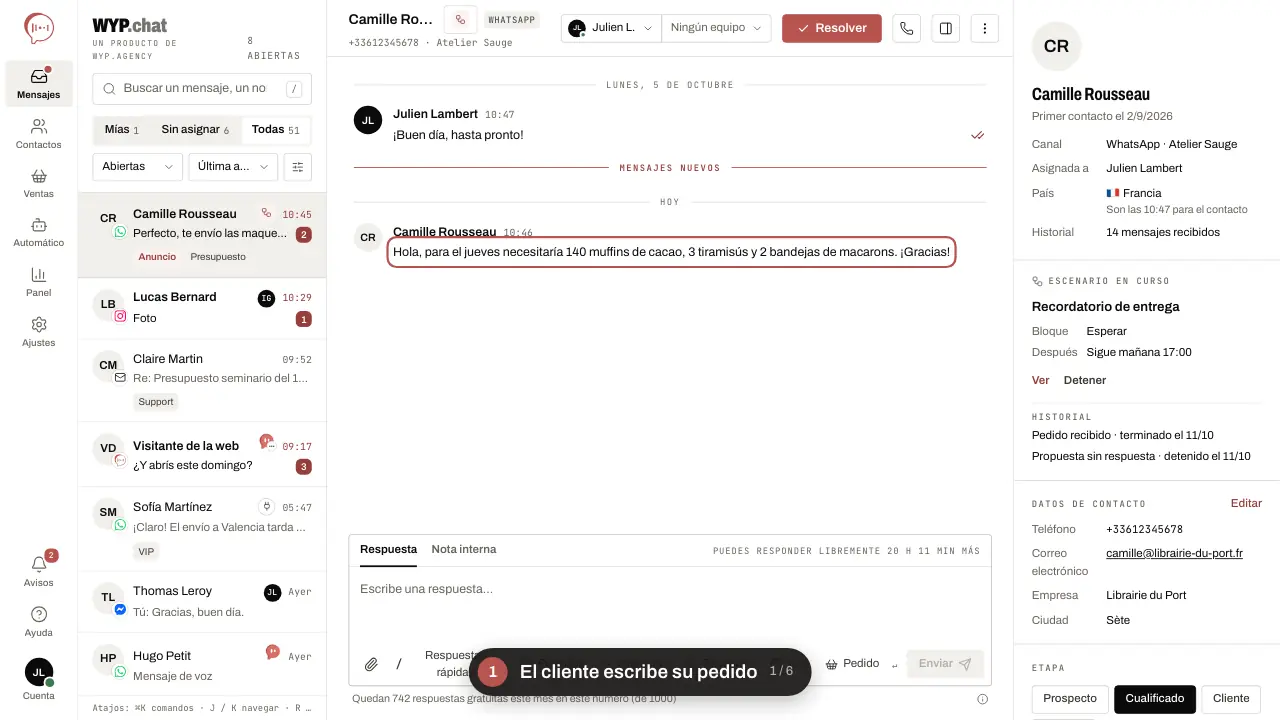The image size is (1280, 720).
Task: Open Claire Martin's email conversation
Action: coord(202,382)
